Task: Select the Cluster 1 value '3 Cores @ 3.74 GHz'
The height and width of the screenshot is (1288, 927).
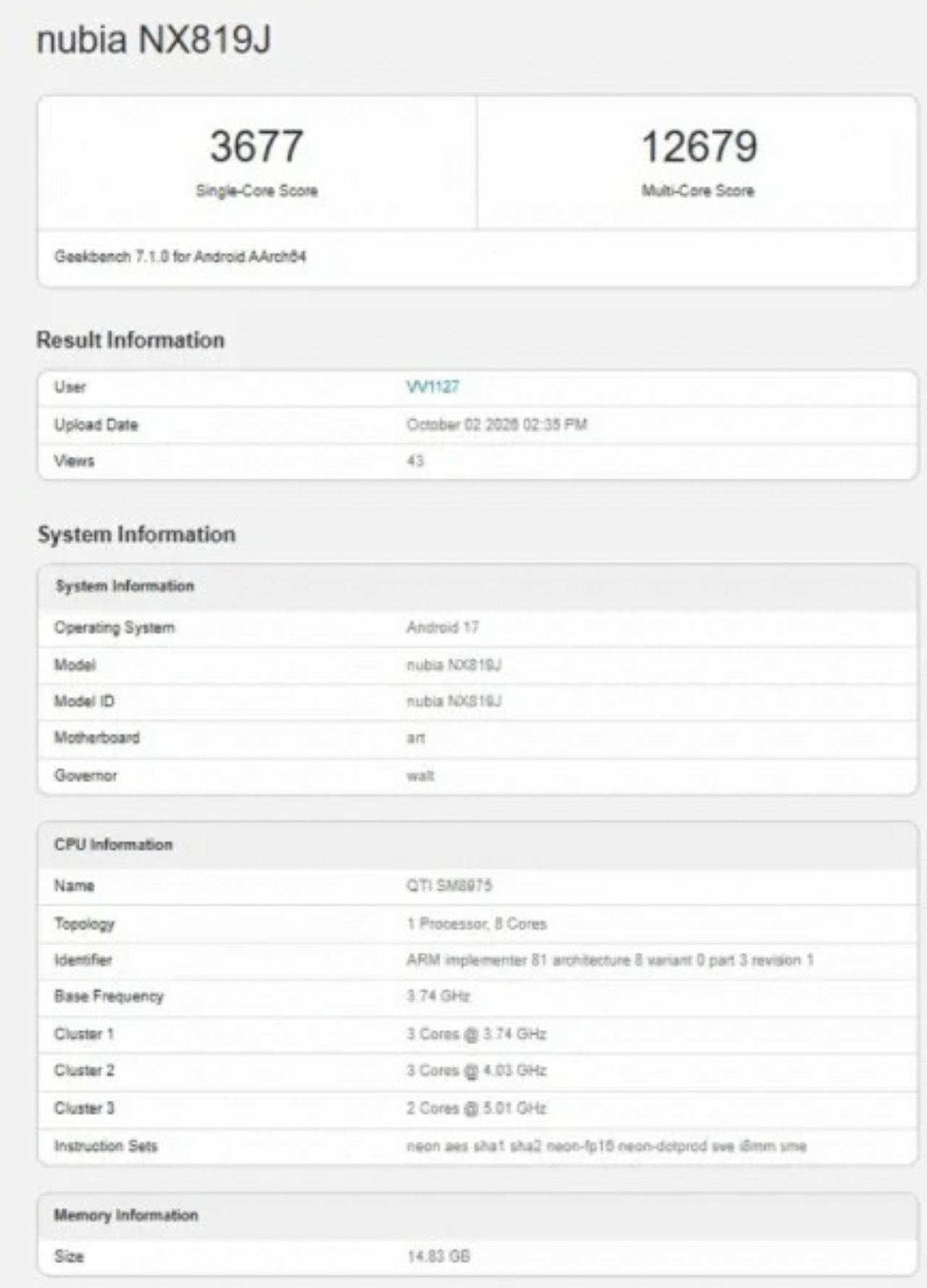Action: pos(476,1034)
